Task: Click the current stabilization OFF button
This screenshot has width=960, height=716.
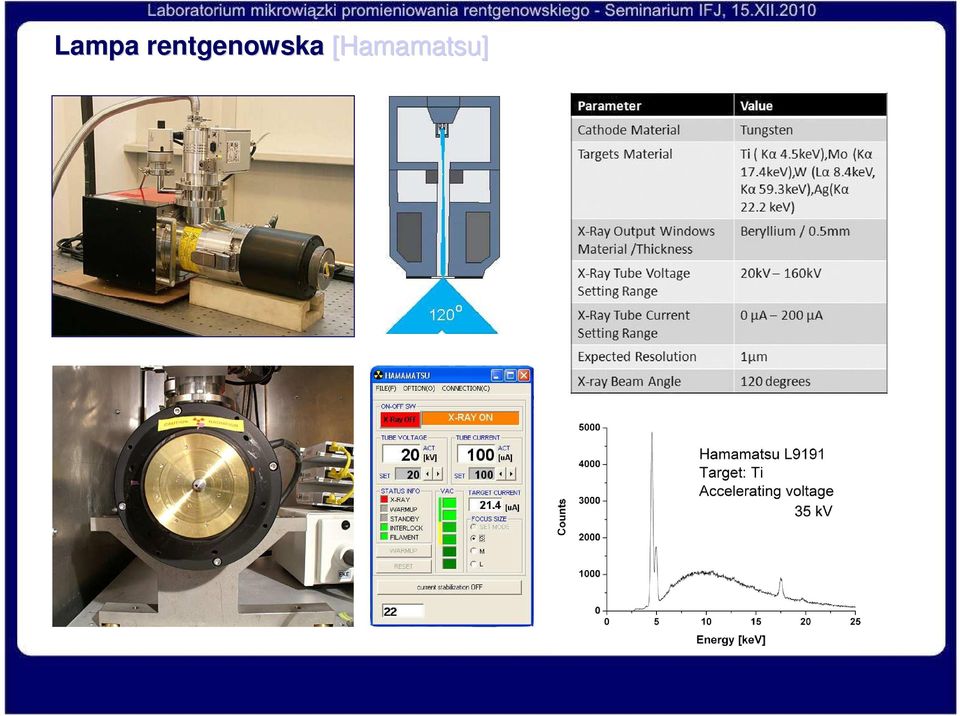Action: point(449,587)
